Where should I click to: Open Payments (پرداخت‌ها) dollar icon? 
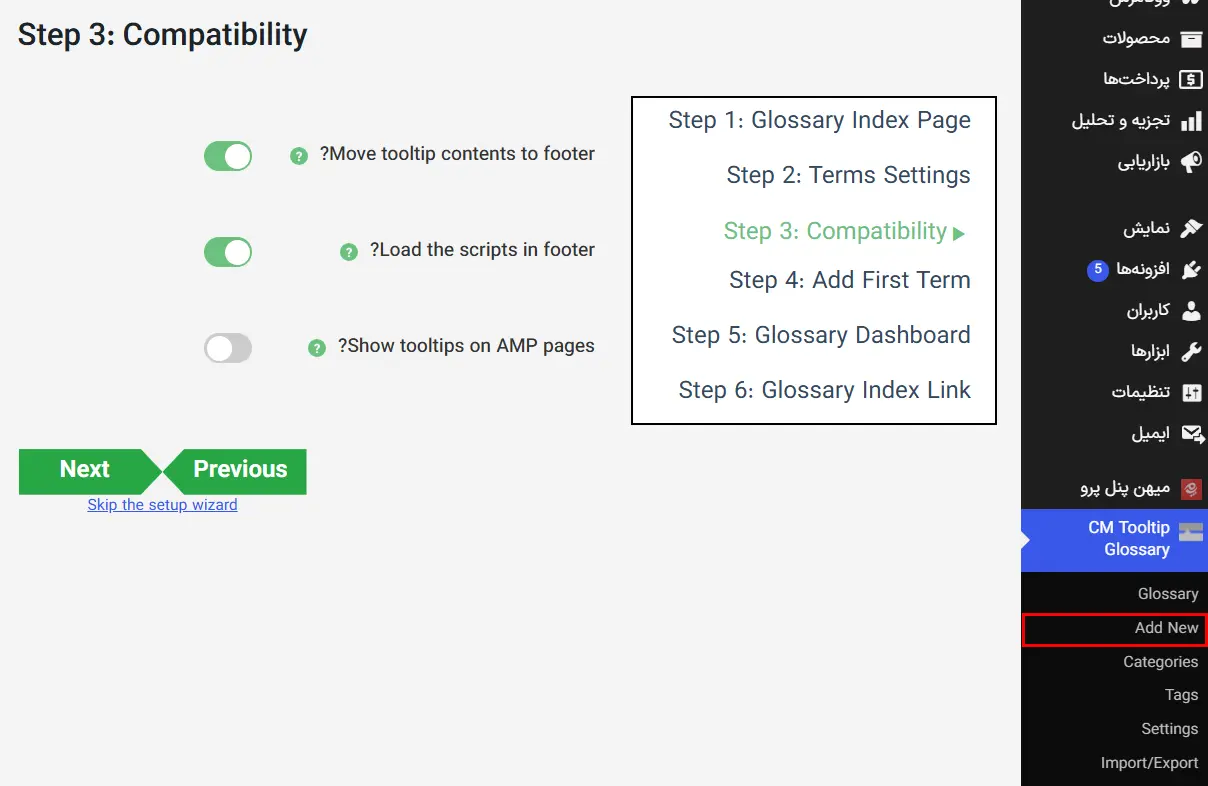[x=1191, y=79]
